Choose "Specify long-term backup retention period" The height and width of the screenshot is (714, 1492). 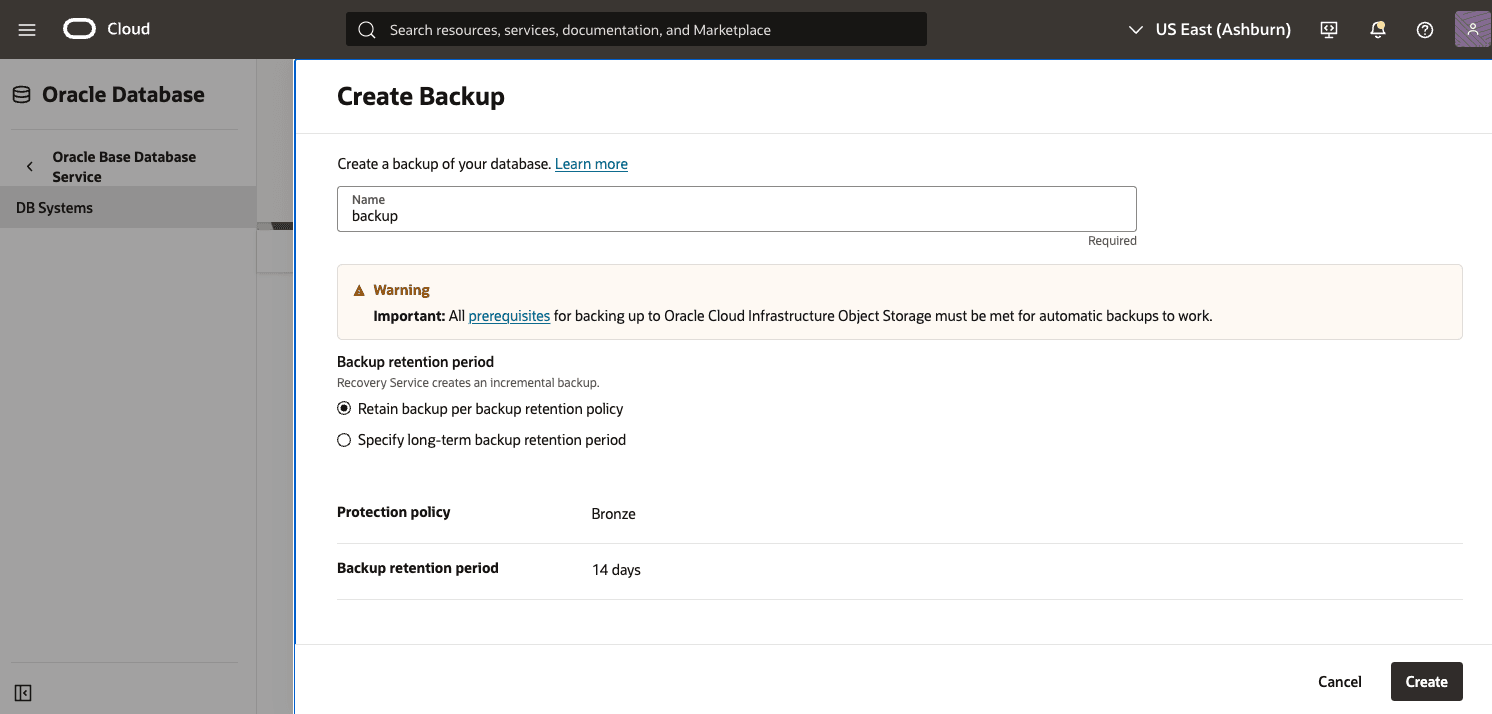(x=344, y=439)
